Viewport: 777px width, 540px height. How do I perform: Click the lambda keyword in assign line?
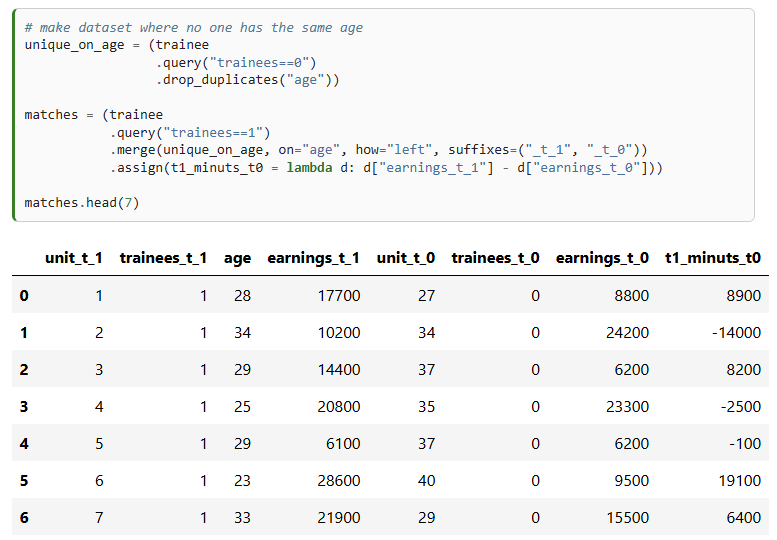coord(309,168)
